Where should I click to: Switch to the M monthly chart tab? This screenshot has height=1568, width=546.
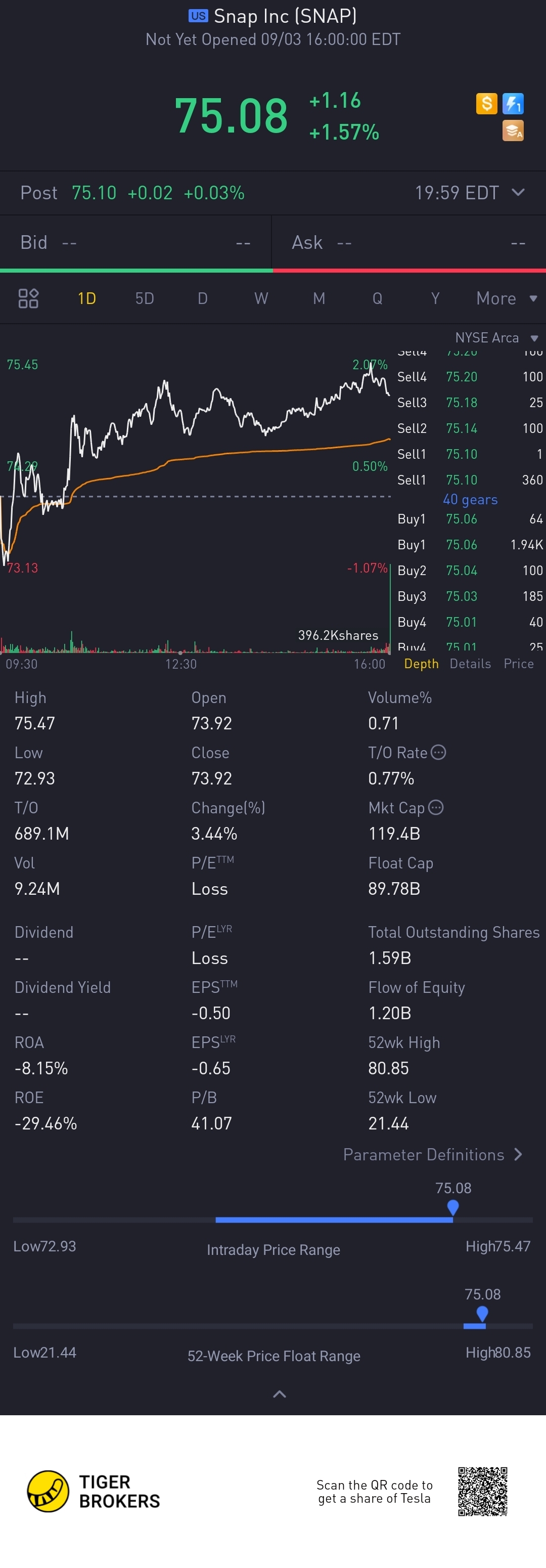[319, 298]
